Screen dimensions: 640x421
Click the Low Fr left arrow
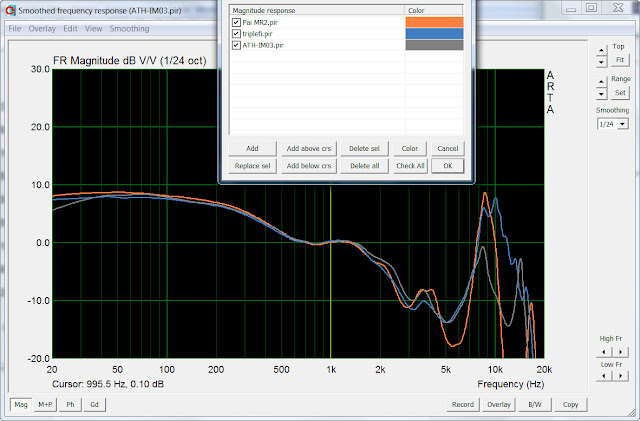604,375
